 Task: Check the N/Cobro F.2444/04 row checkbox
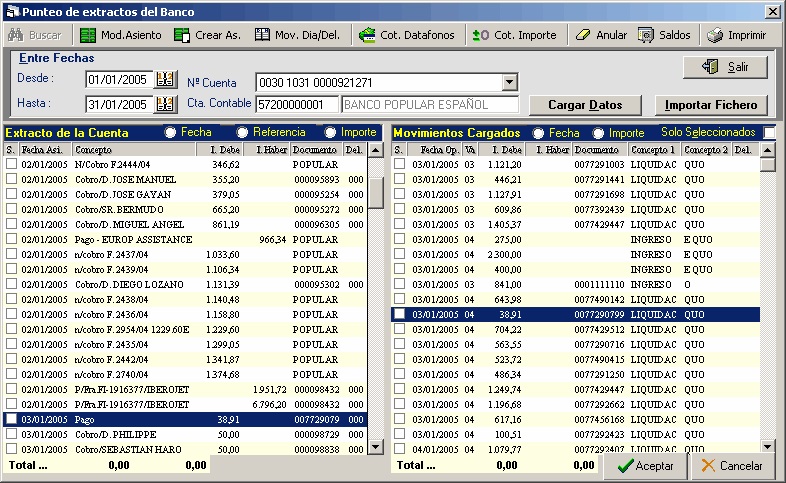click(x=11, y=164)
